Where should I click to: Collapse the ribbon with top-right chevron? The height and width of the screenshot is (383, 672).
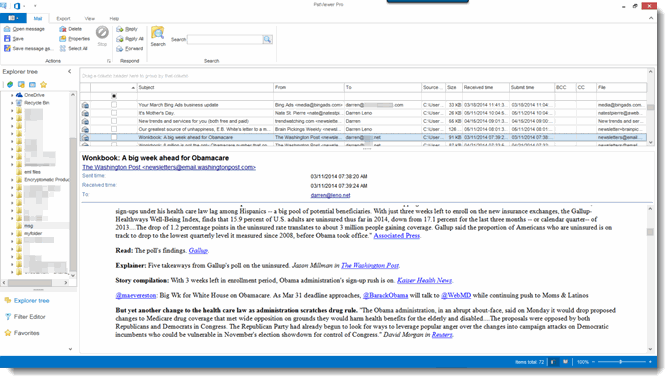651,18
